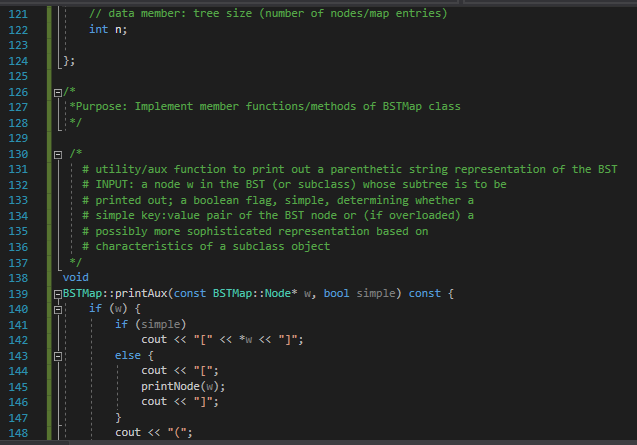Collapse the BSTMap::printAux function at line 139
Screen dimensions: 637x445
[x=58, y=295]
